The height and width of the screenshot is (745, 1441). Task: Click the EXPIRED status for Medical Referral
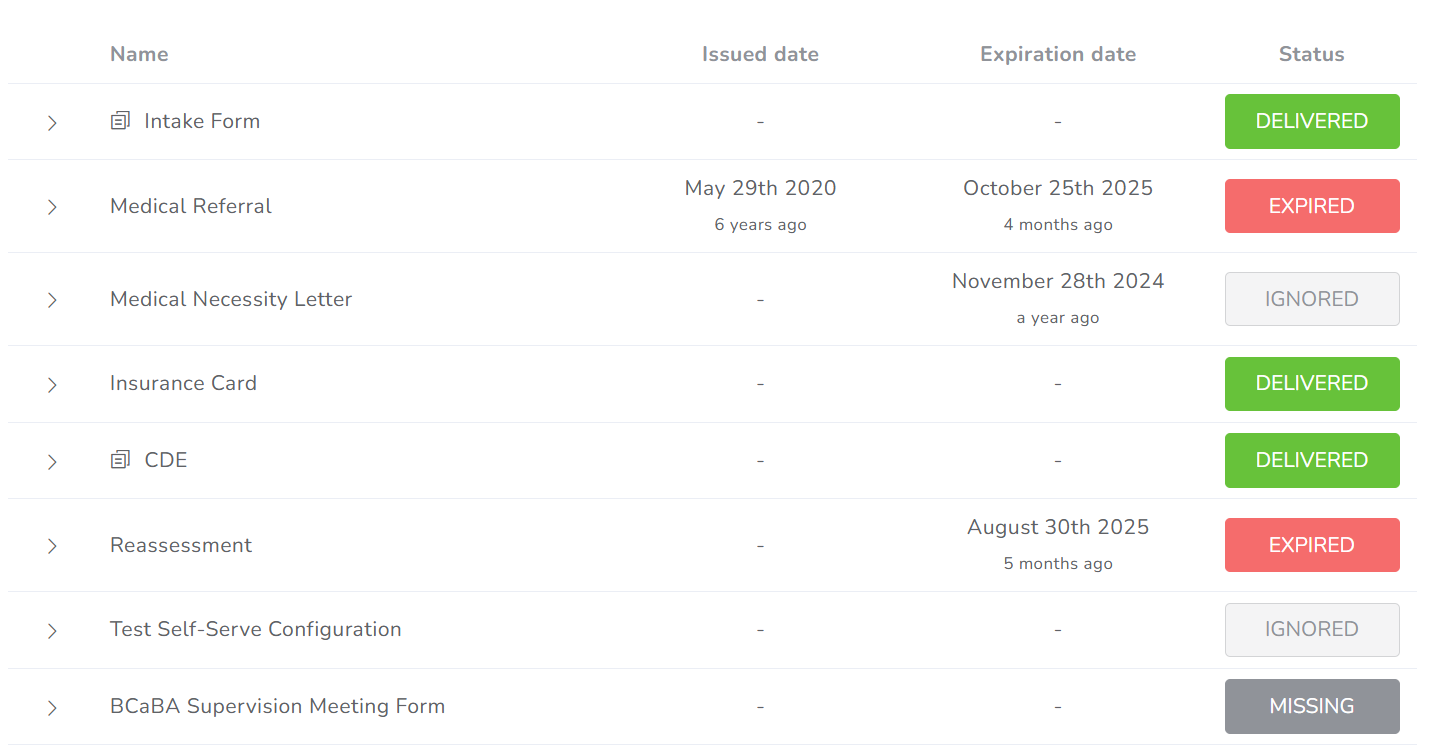(x=1311, y=206)
